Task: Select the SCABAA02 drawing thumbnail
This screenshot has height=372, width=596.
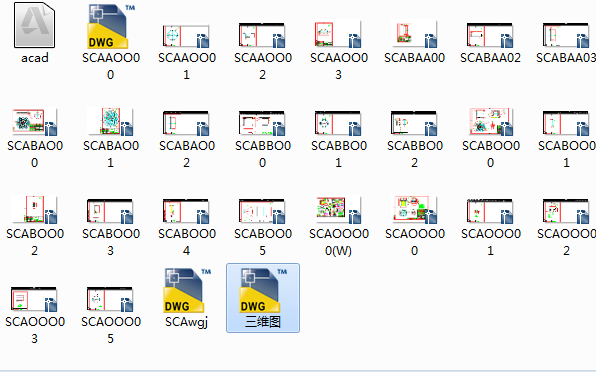Action: (490, 35)
